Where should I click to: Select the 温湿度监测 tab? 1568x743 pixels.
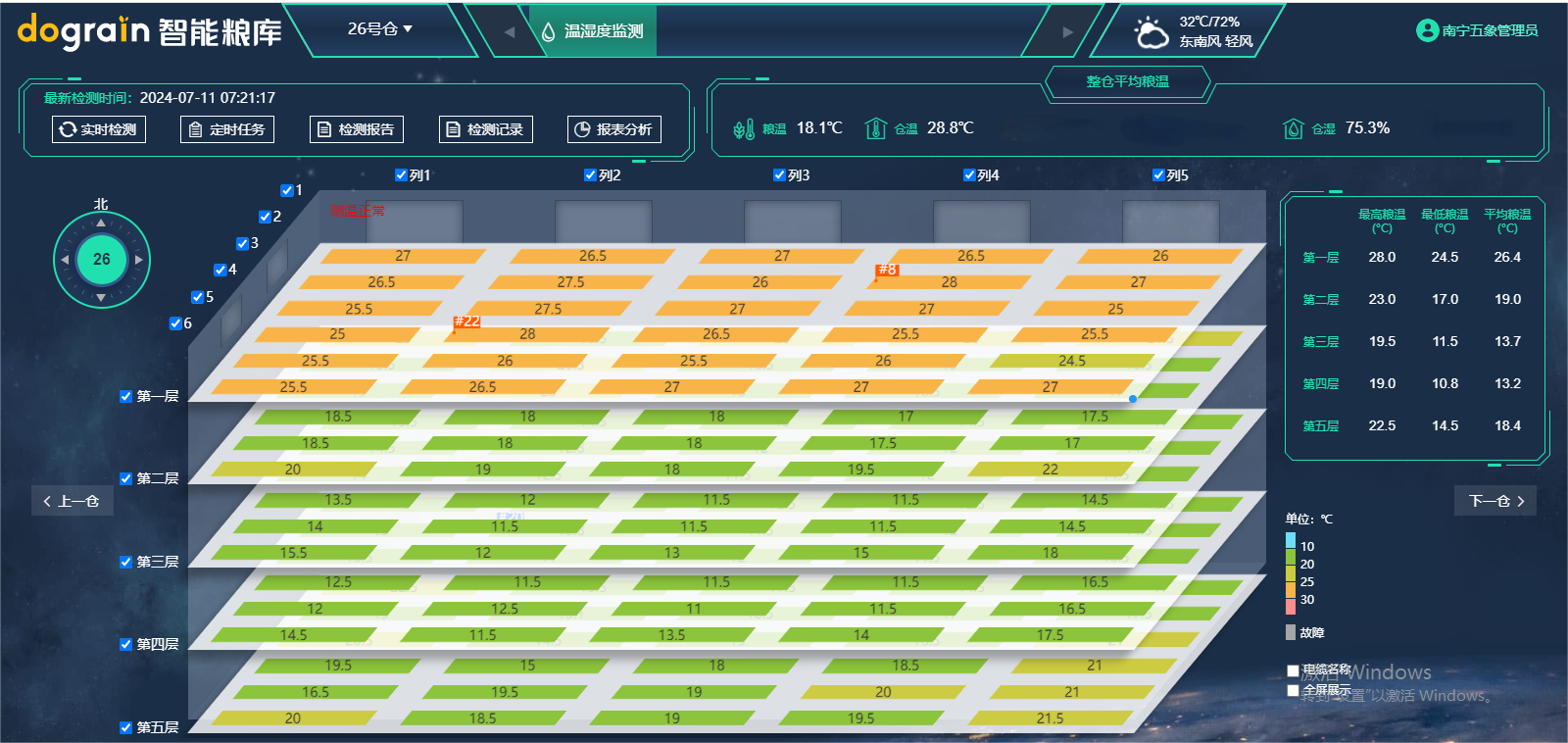pyautogui.click(x=593, y=31)
